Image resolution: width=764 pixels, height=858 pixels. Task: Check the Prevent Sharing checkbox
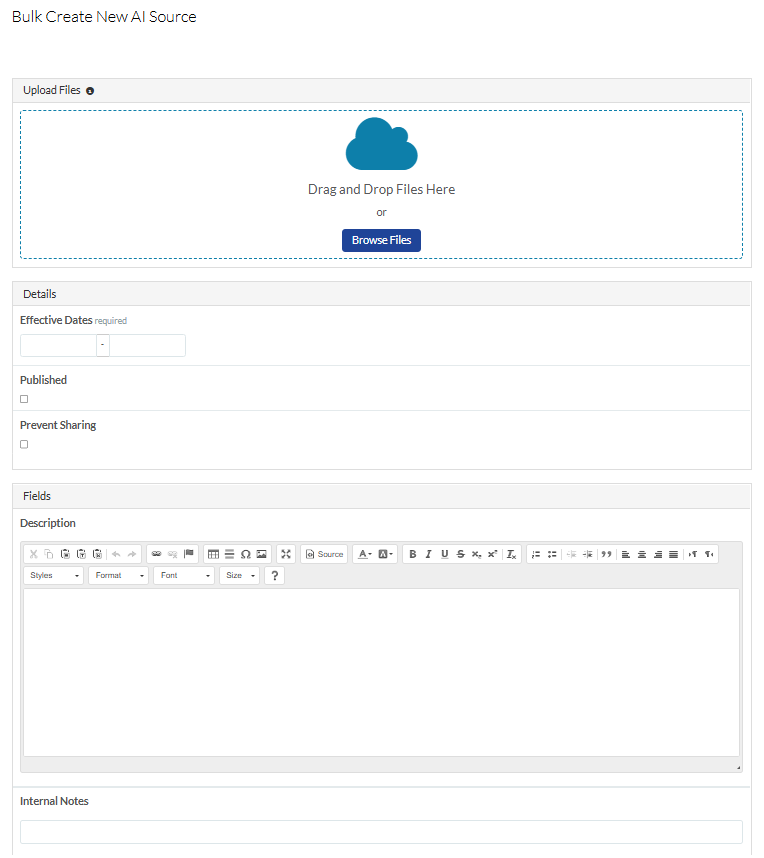(24, 444)
